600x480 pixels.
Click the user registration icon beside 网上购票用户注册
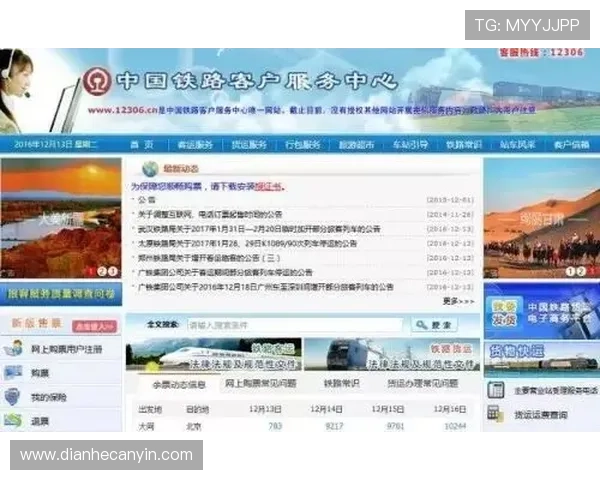click(x=13, y=349)
